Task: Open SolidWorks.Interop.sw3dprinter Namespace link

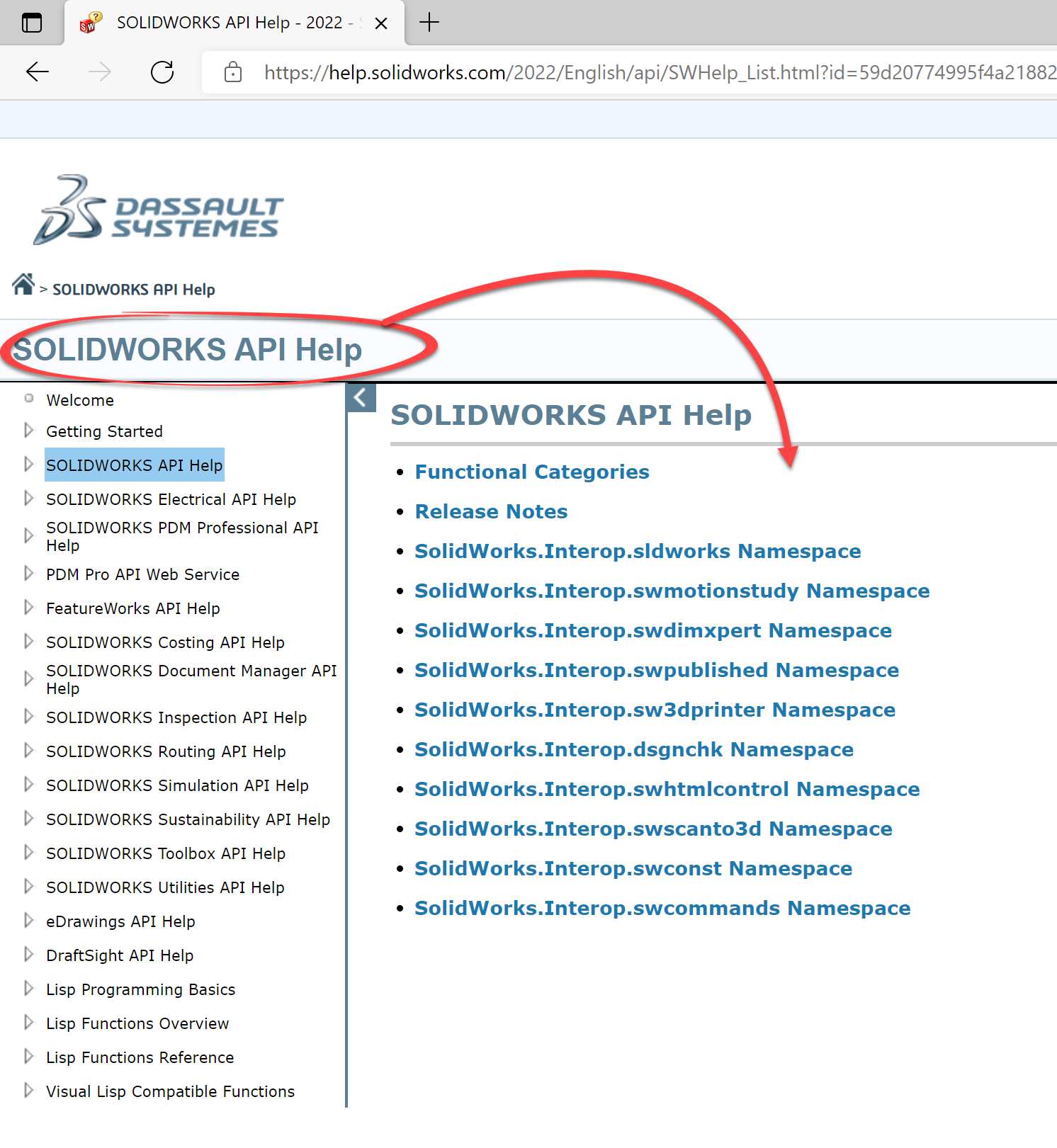Action: [655, 710]
